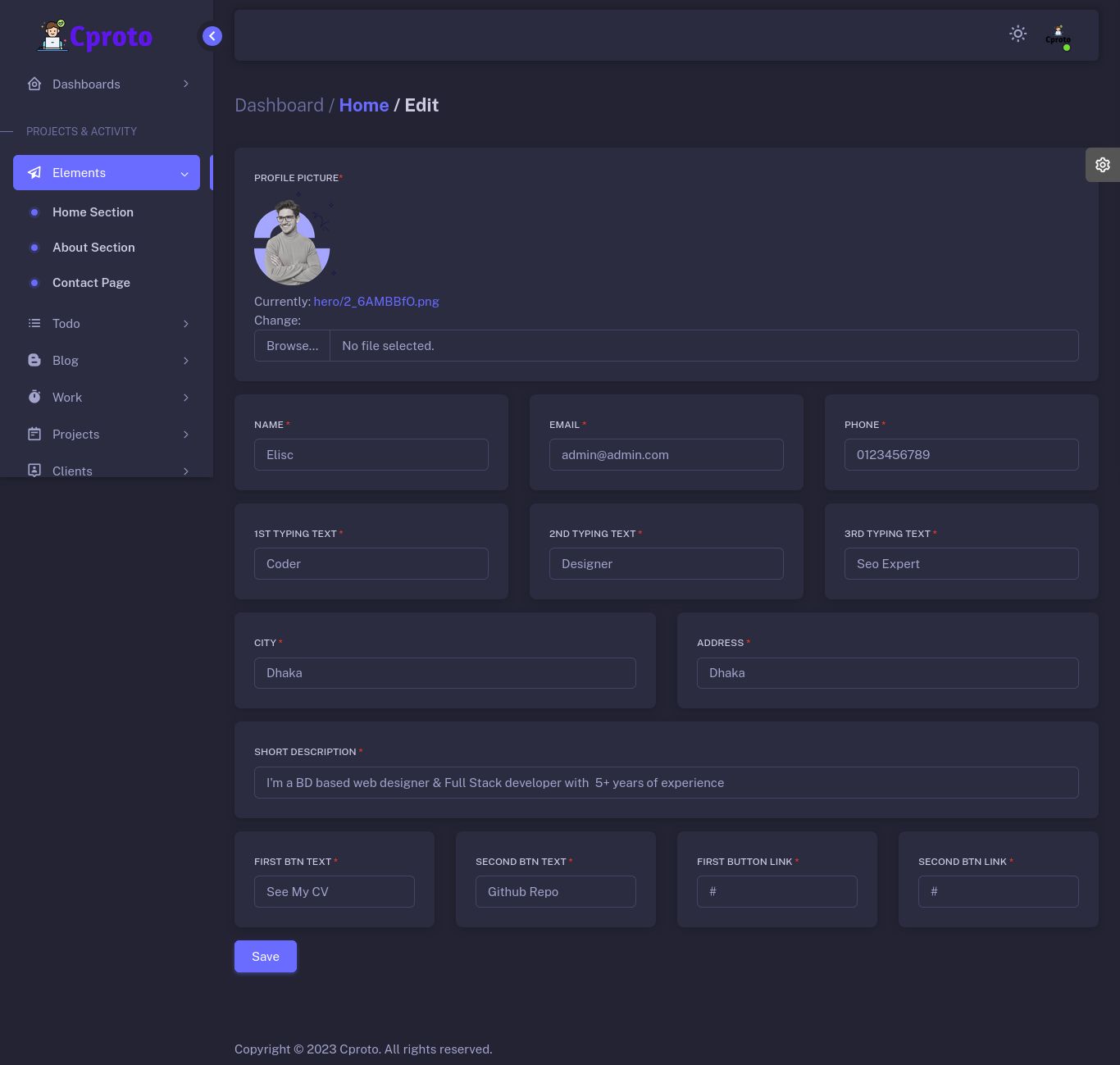Open the Clients sidebar menu
Screen dimensions: 1120x1065
pos(107,467)
